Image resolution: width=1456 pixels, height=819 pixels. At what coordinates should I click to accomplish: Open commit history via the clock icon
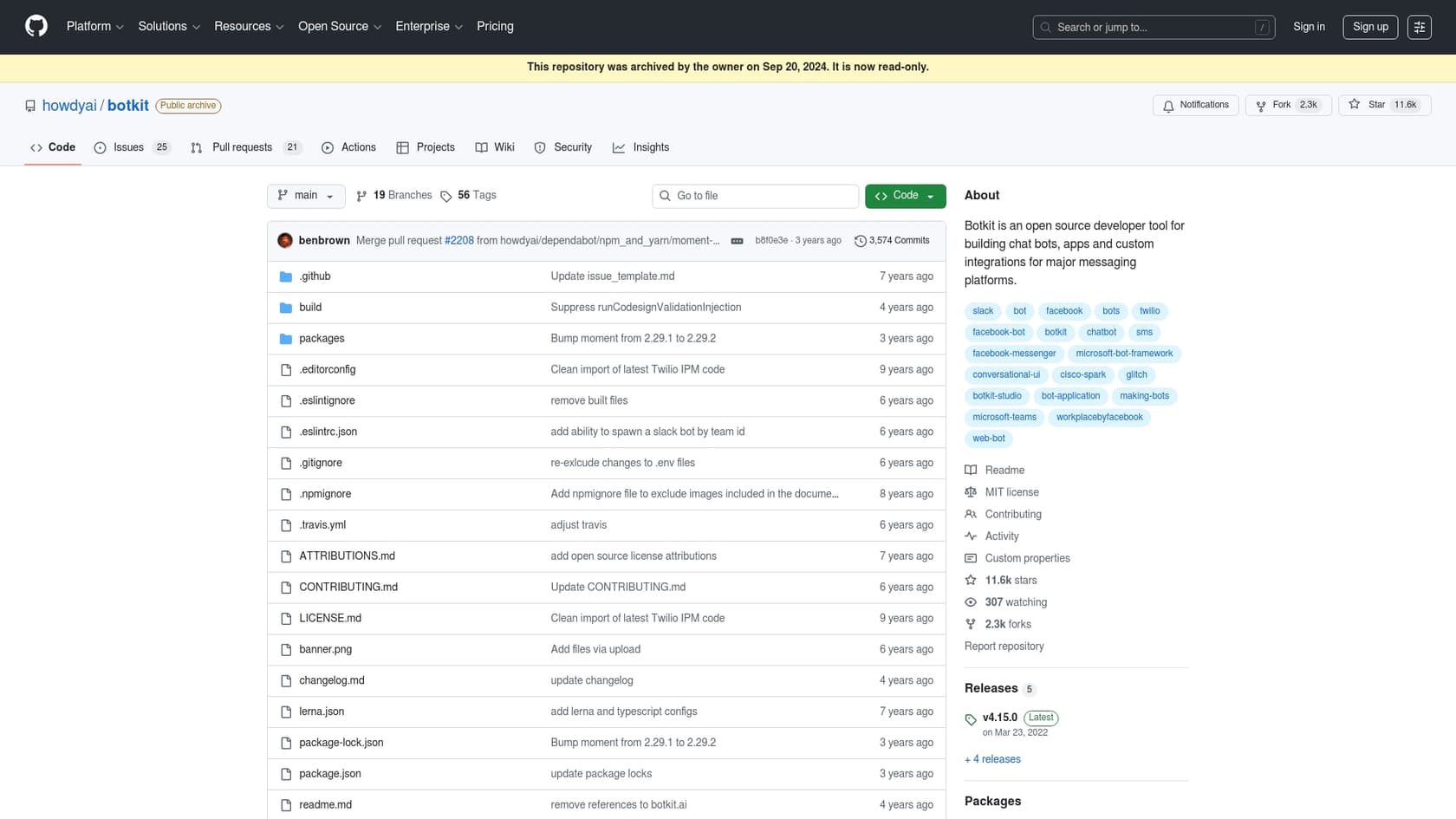859,240
